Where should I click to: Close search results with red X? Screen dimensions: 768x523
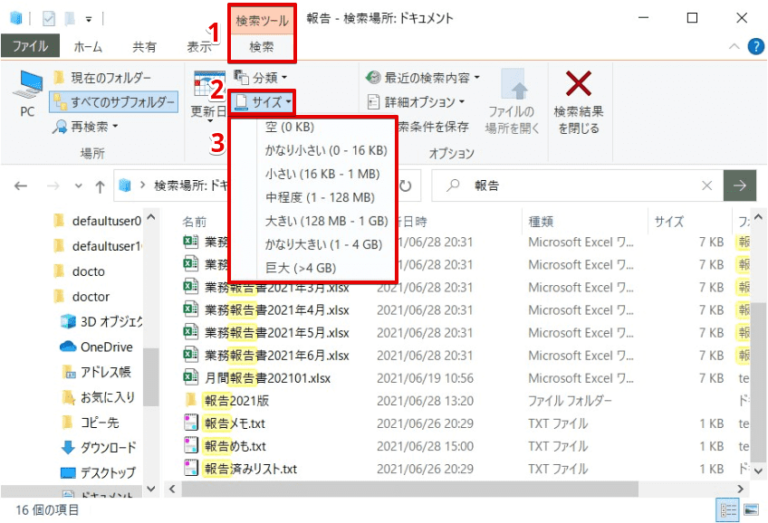point(578,102)
